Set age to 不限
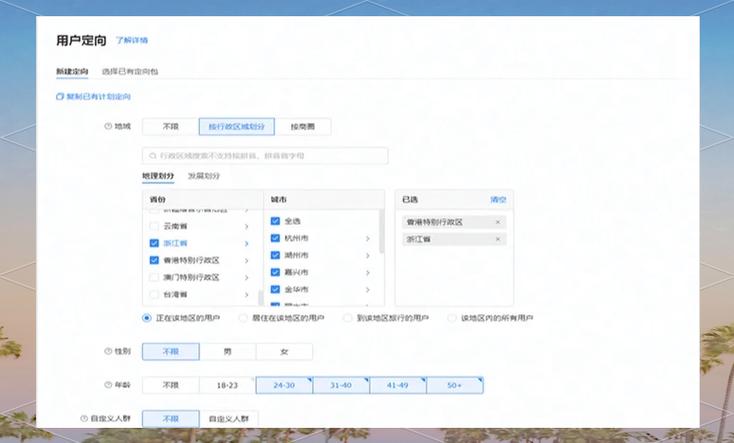 tap(171, 385)
